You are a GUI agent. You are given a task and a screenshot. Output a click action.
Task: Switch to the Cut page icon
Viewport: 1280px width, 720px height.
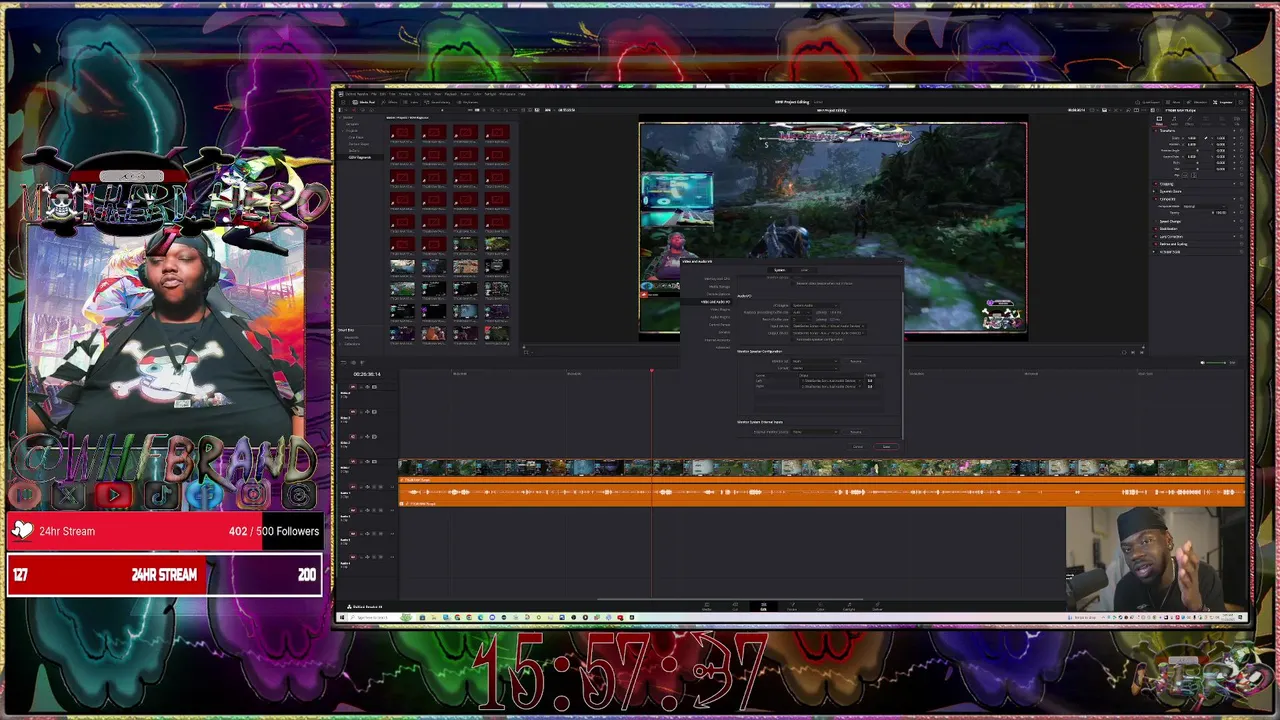(735, 606)
